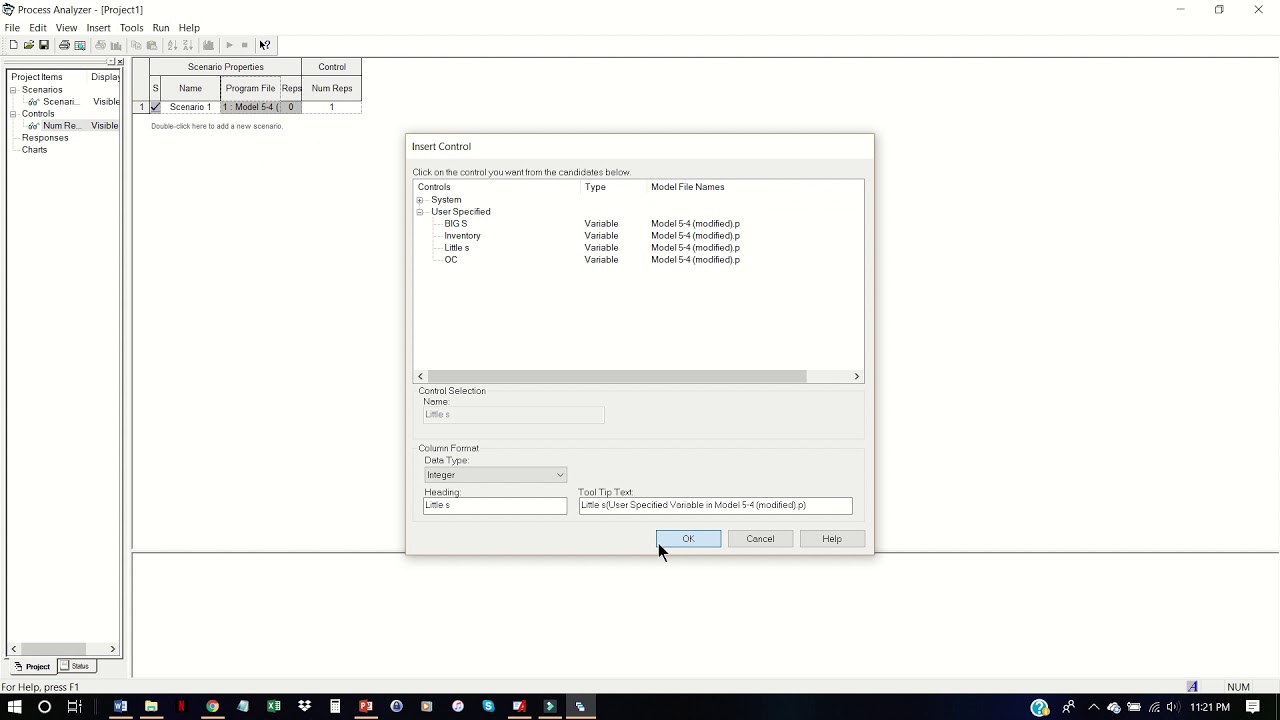Open File Explorer from the taskbar
1280x720 pixels.
pyautogui.click(x=151, y=707)
